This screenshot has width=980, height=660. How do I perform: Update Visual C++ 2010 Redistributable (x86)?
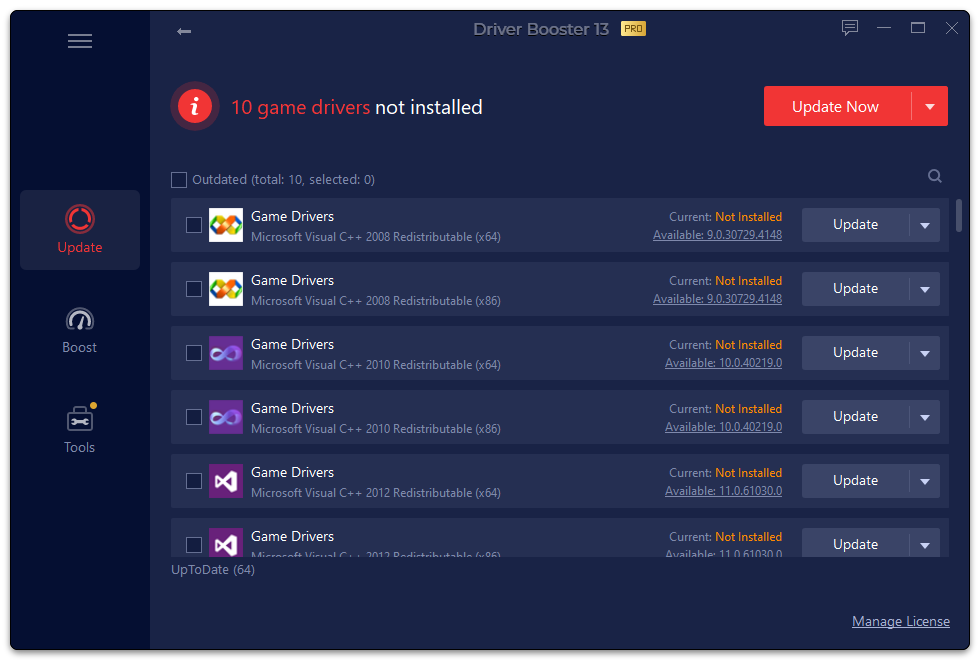855,417
